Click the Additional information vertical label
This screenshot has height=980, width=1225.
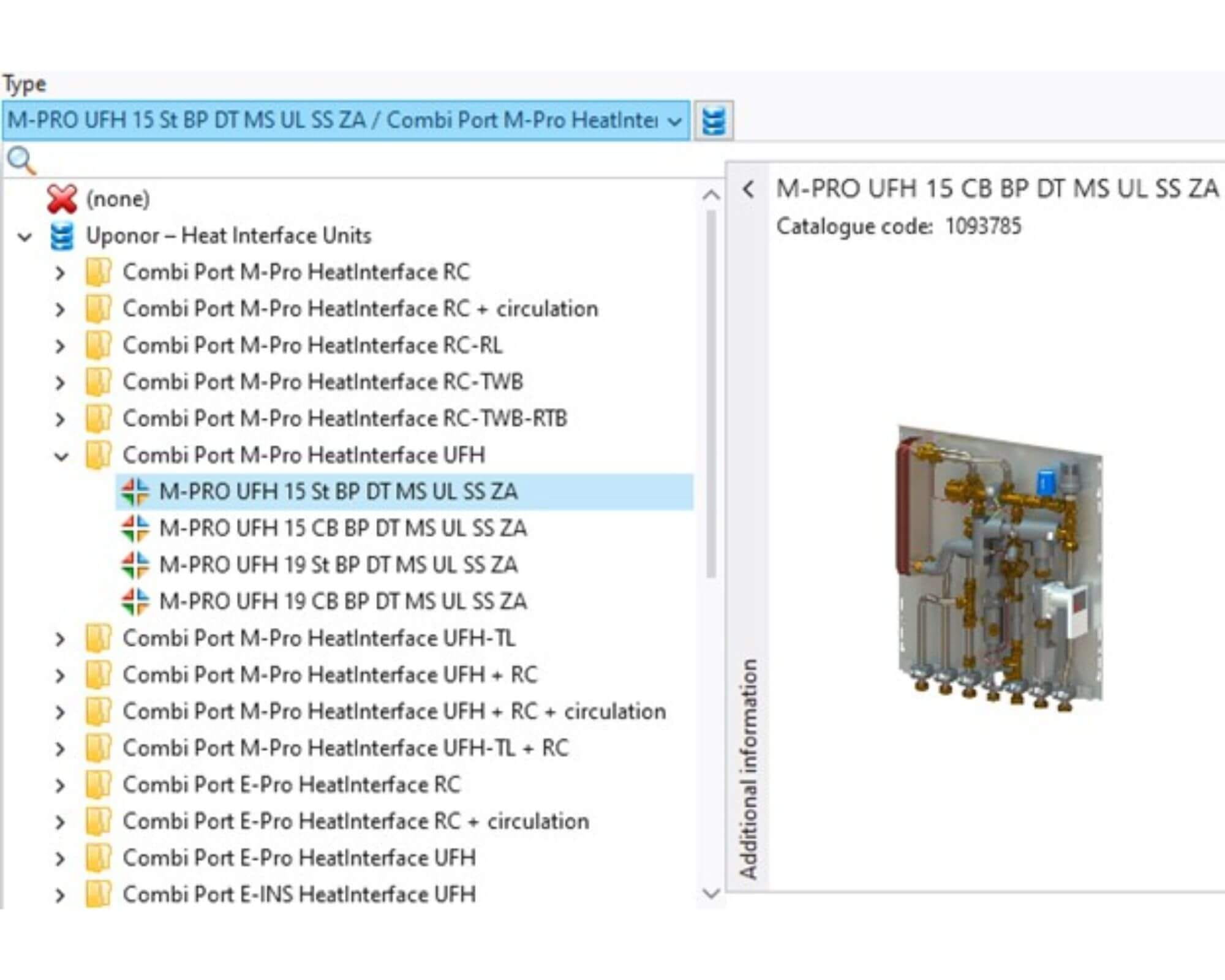748,768
